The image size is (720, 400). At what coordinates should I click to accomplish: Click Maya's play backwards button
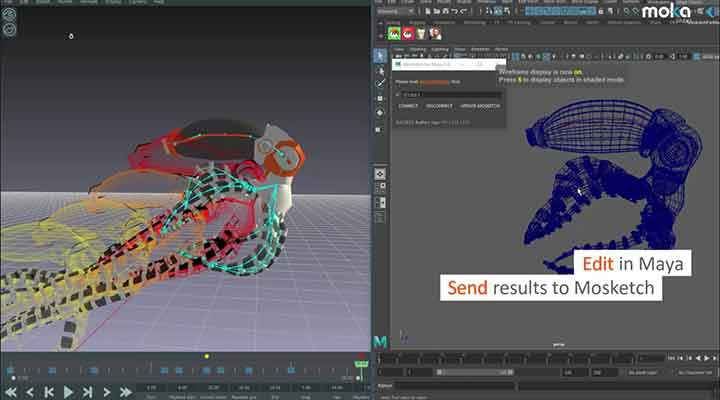(x=698, y=358)
